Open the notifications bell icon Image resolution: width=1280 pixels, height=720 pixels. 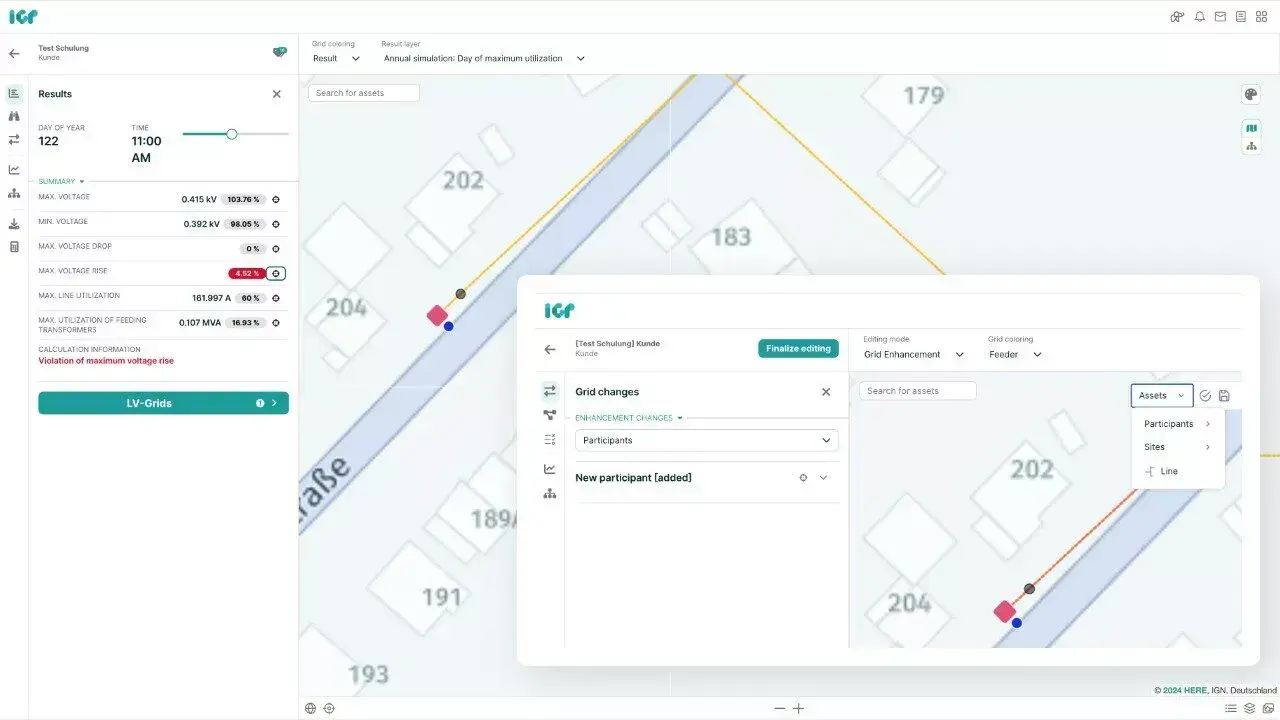click(1199, 17)
